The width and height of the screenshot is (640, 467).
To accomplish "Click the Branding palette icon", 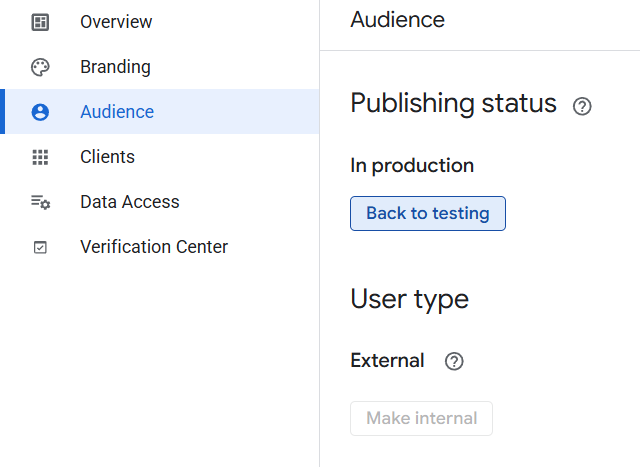I will point(40,67).
